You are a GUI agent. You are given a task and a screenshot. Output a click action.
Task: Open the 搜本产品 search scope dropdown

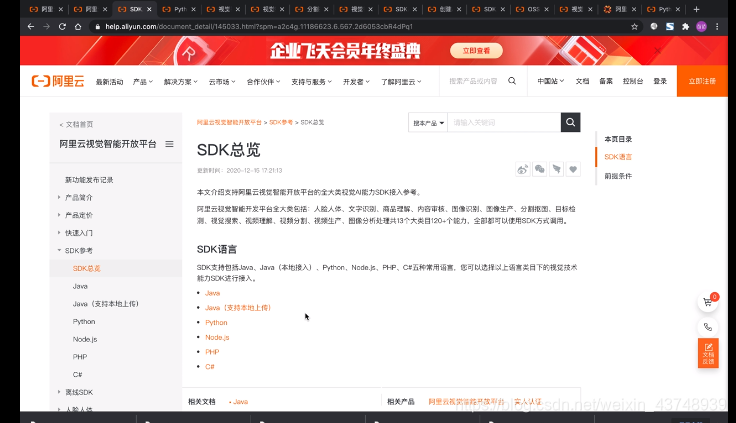click(428, 123)
